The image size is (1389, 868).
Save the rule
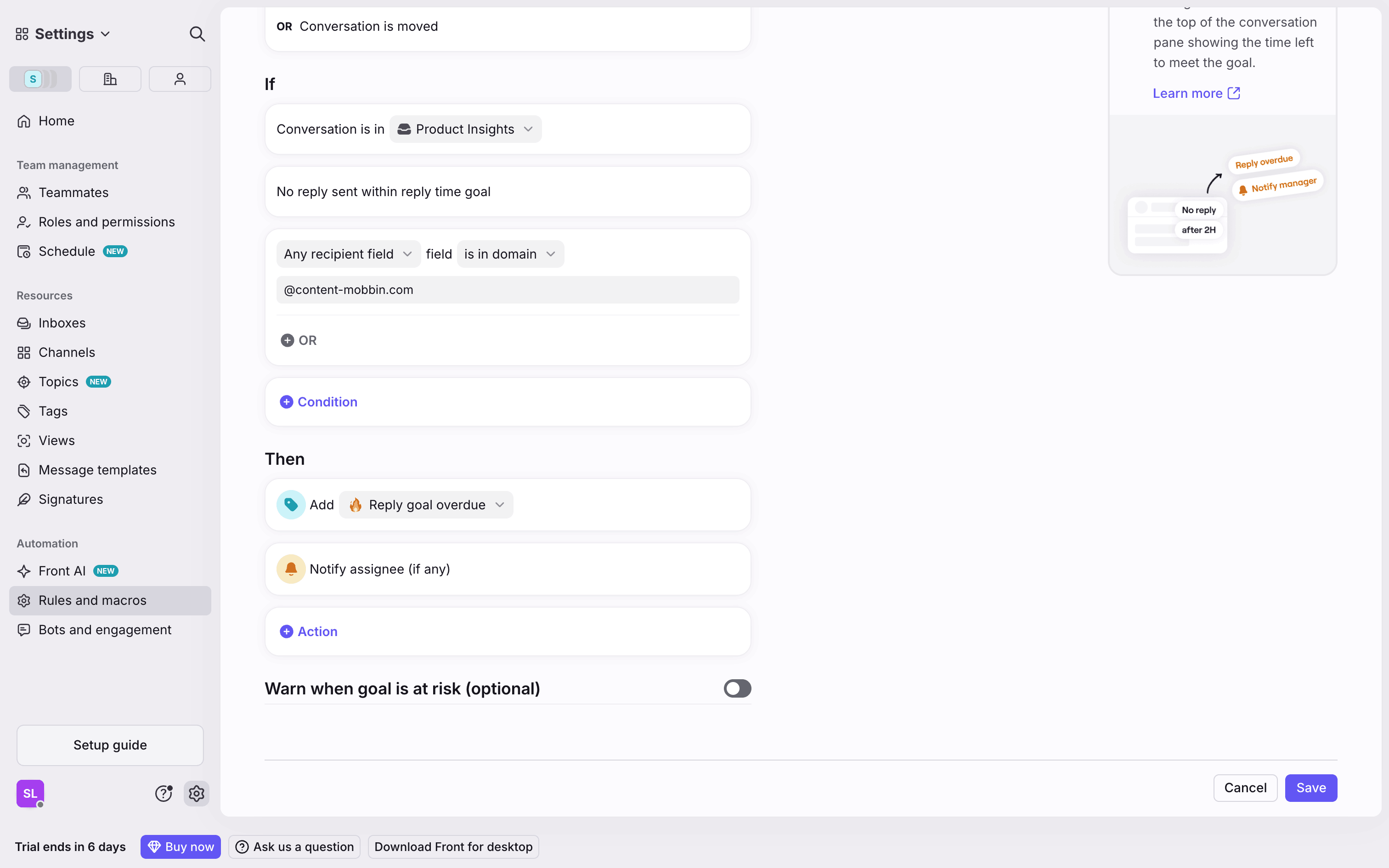click(1310, 788)
